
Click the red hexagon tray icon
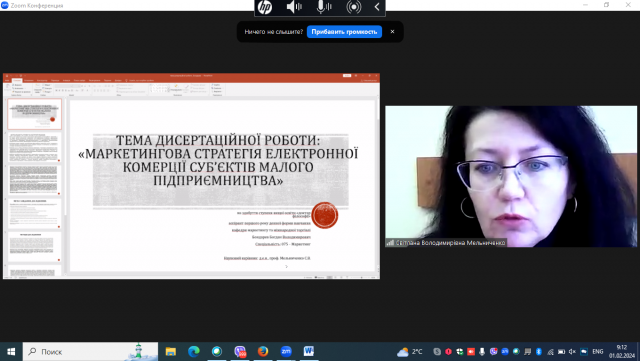[449, 352]
